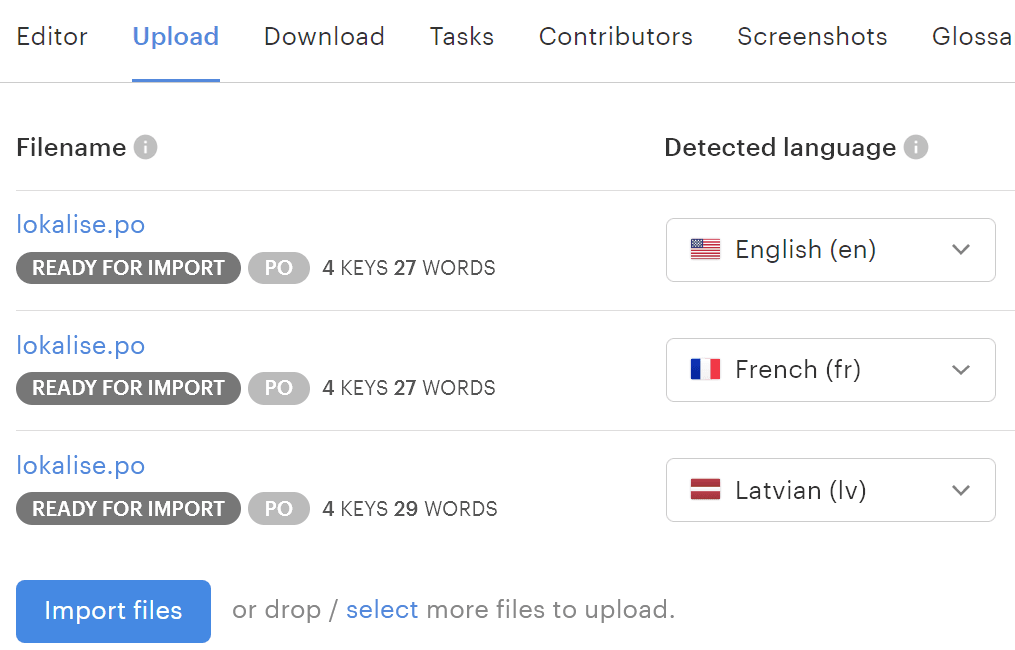Click READY FOR IMPORT badge in Latvian row

(128, 508)
